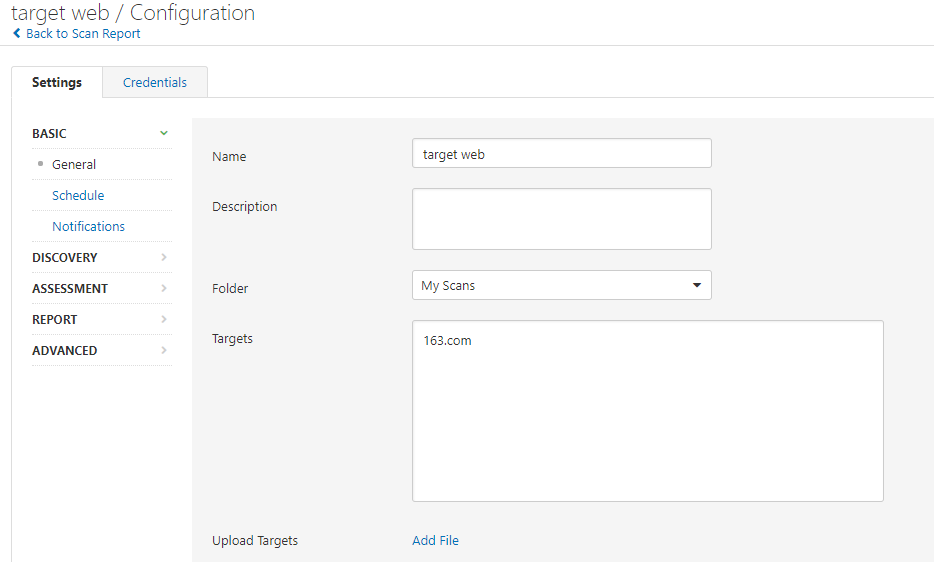Switch to the Credentials tab
The image size is (934, 562).
tap(155, 82)
